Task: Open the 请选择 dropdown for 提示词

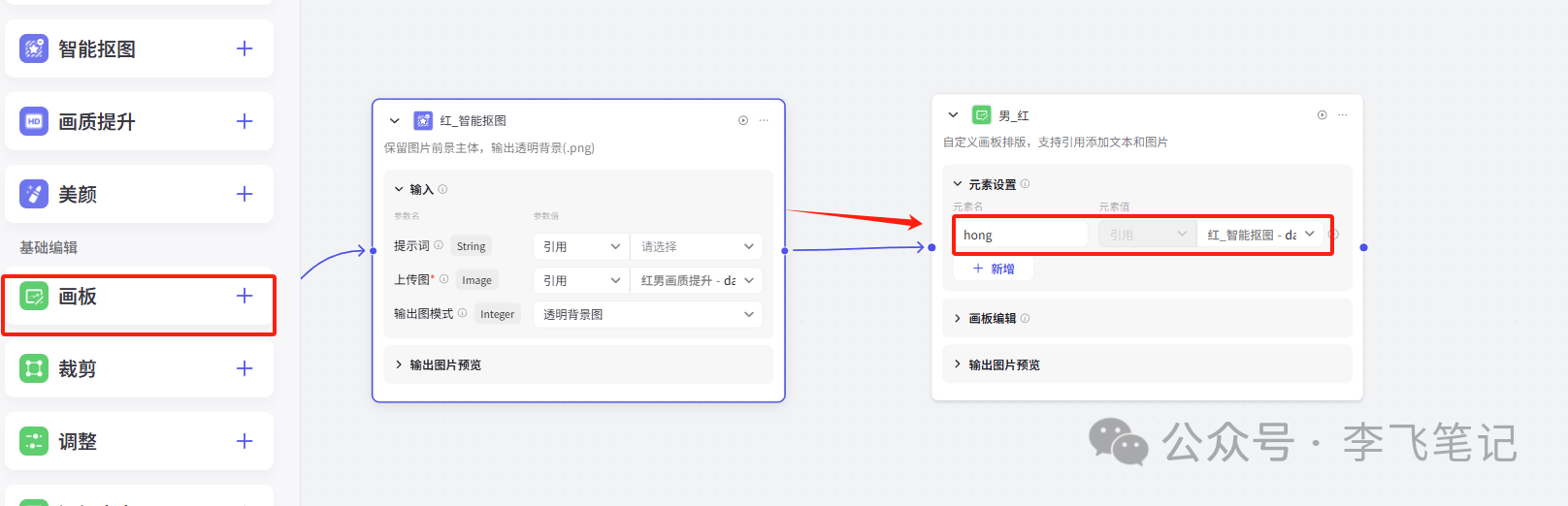Action: click(697, 246)
